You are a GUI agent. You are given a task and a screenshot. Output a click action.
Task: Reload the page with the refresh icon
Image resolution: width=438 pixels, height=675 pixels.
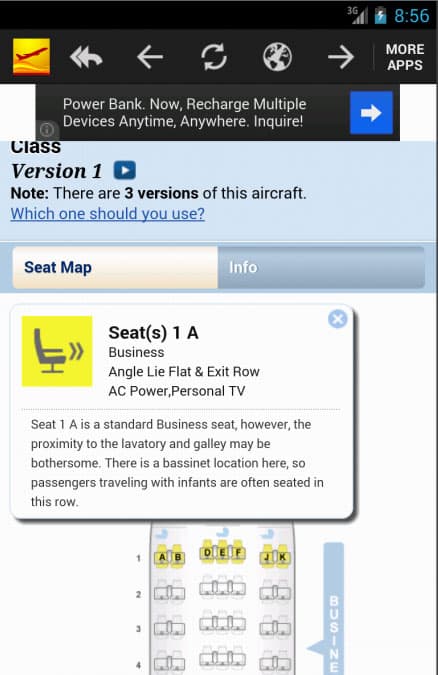(x=214, y=56)
